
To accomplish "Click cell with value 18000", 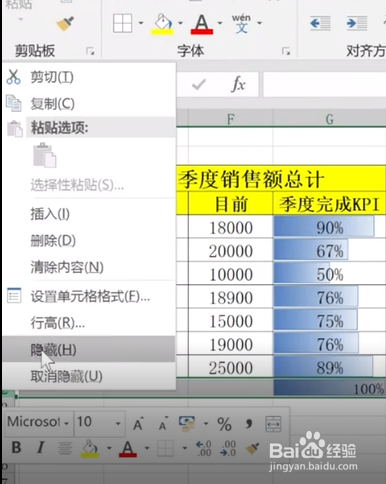I will point(230,227).
